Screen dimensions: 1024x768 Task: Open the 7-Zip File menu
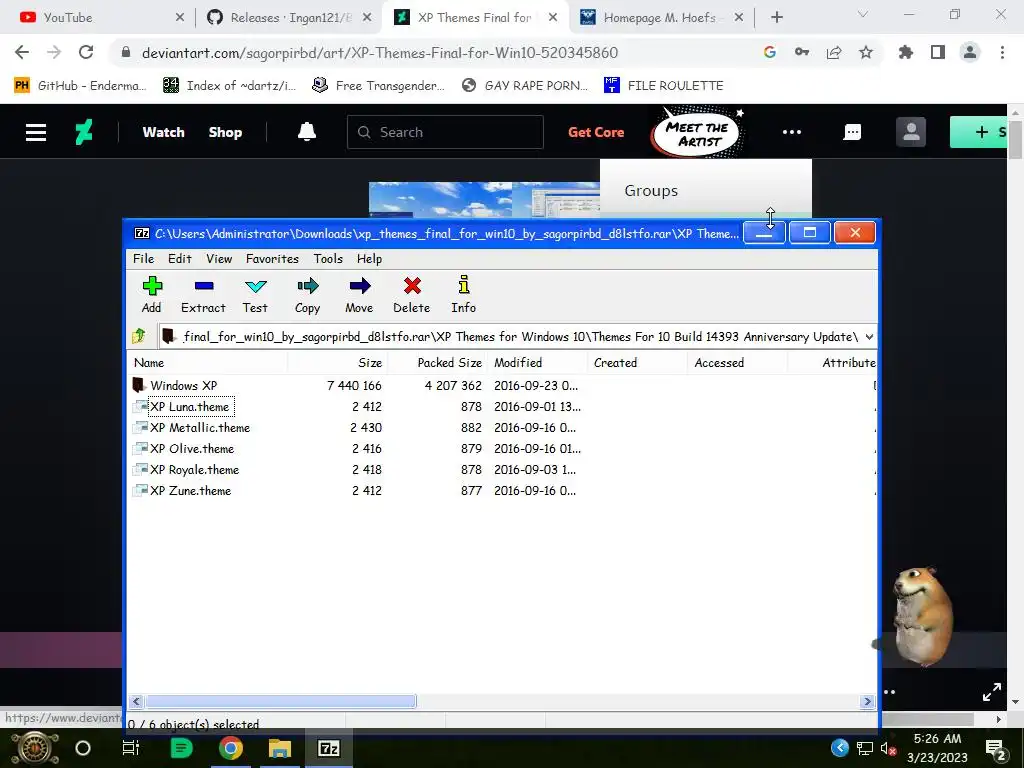click(x=143, y=259)
